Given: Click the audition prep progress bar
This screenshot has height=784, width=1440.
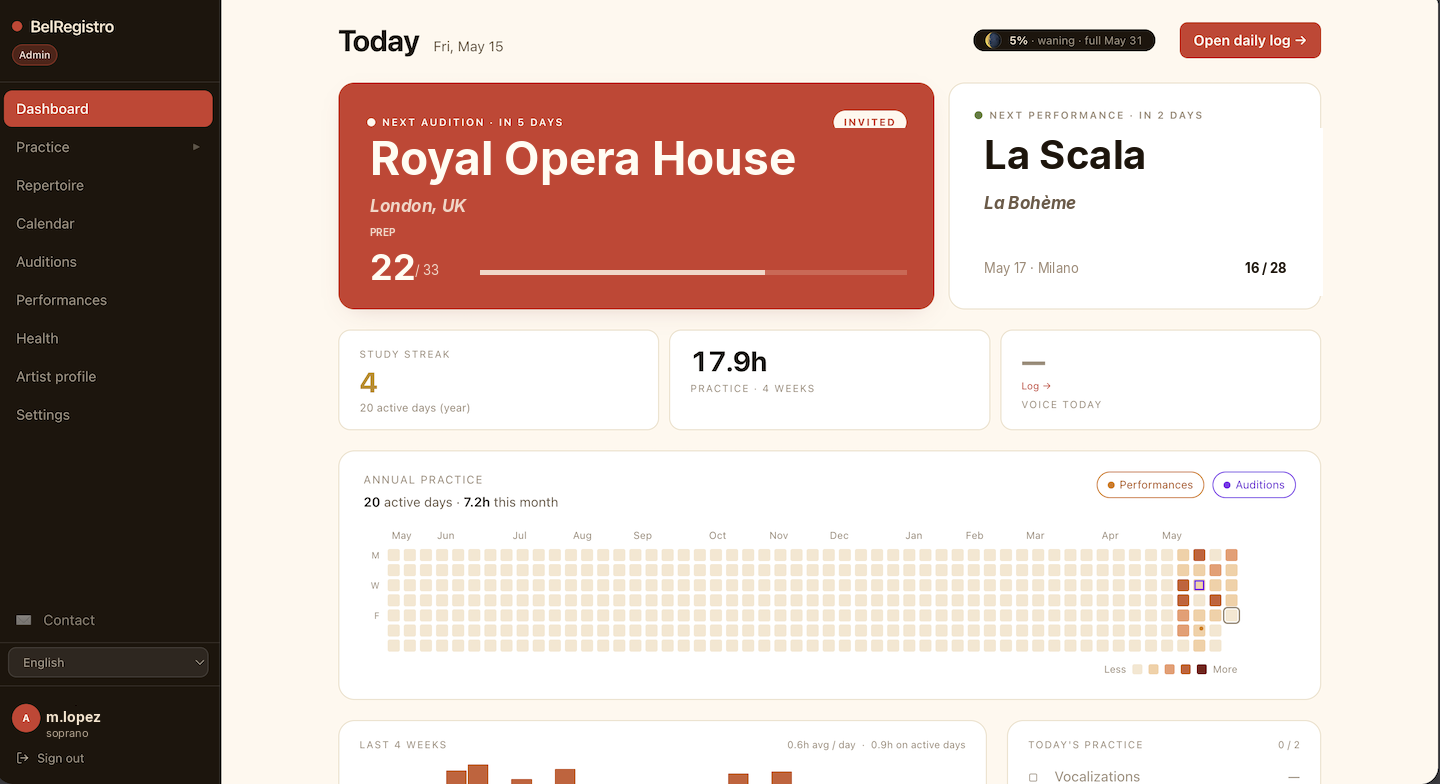Looking at the screenshot, I should tap(693, 272).
